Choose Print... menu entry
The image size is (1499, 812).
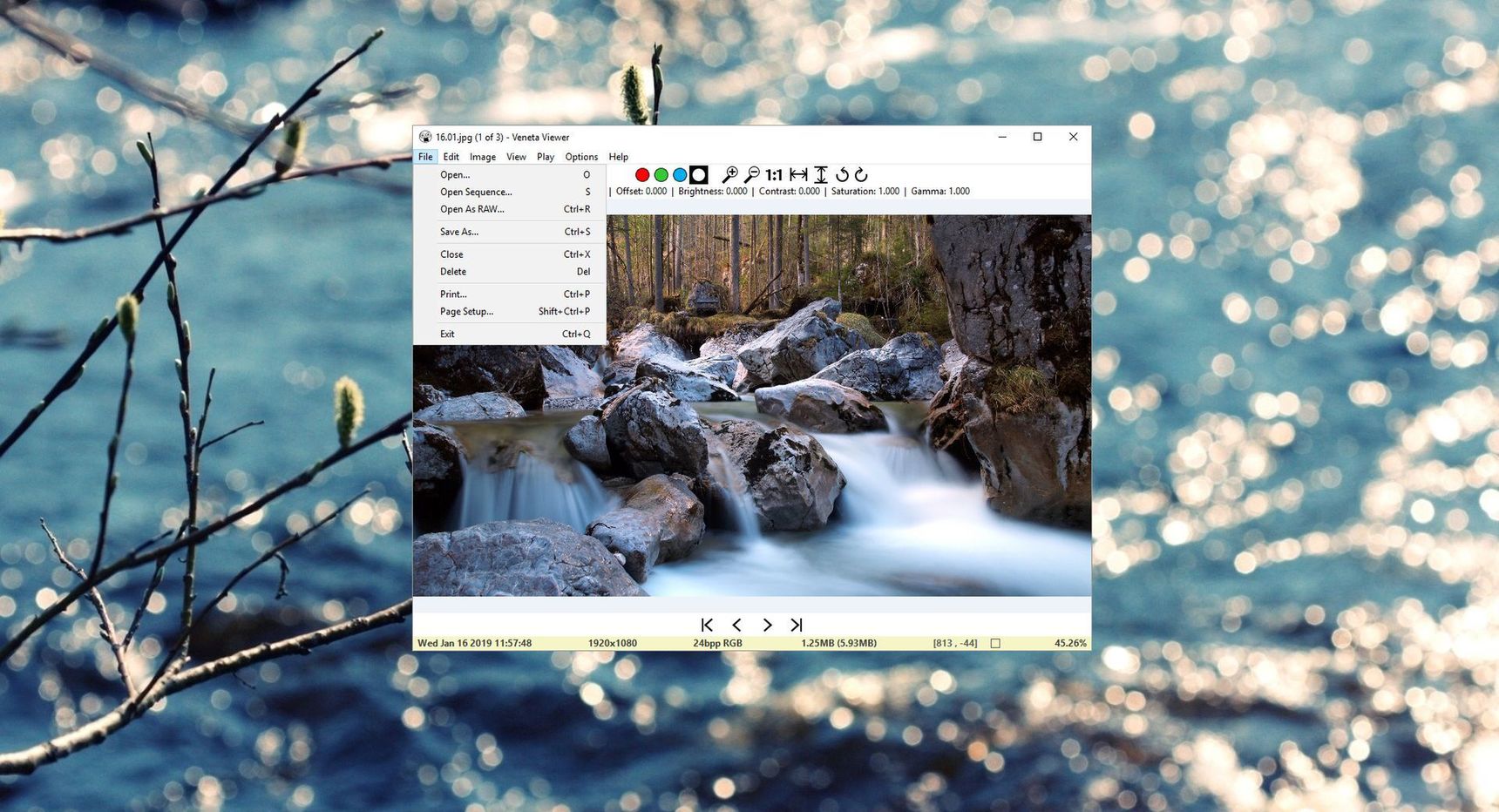point(510,294)
